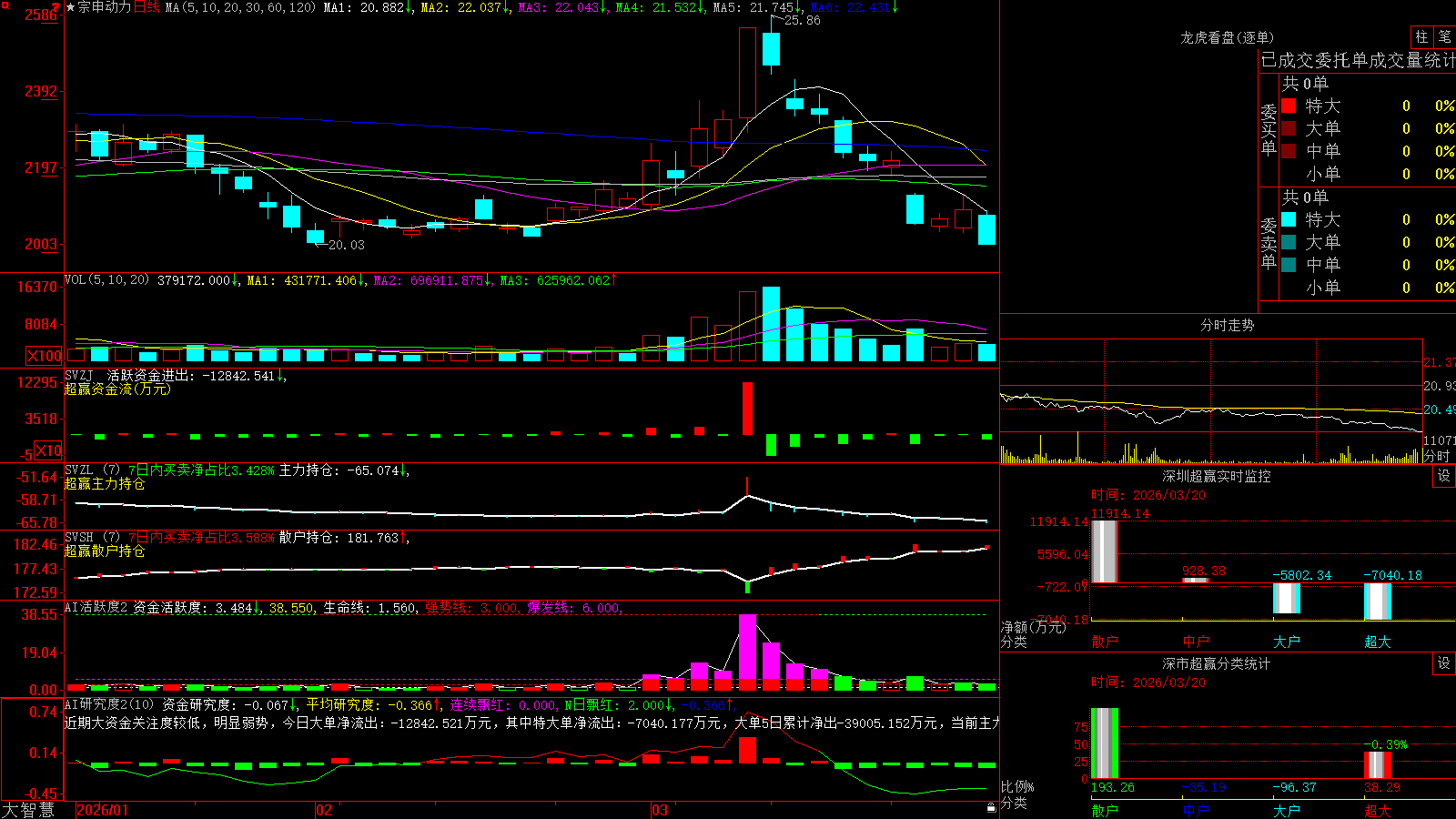Screen dimensions: 1456x819
Task: Click the 小单 row in 委卖单
Action: point(1368,288)
